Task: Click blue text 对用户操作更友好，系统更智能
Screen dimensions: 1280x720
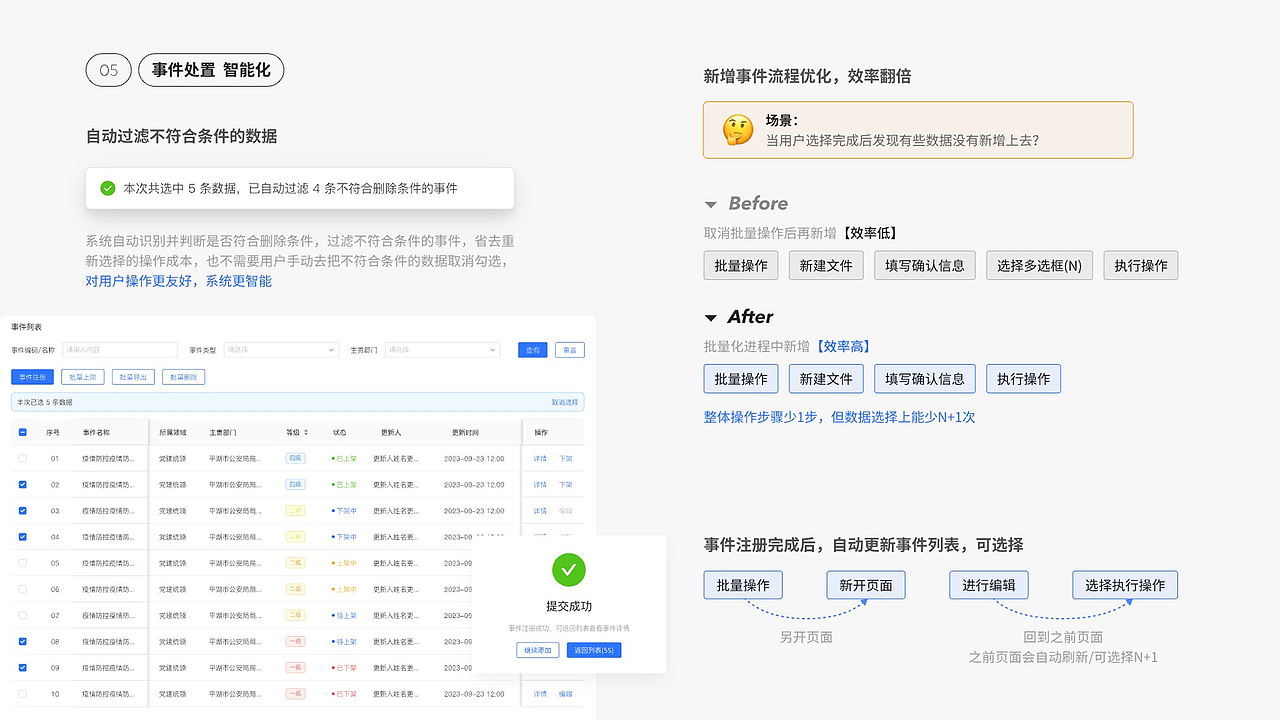Action: 179,281
